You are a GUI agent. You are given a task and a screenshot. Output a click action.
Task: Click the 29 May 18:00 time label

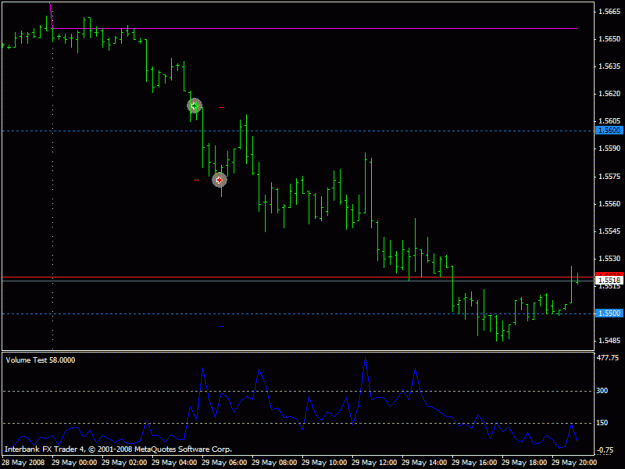click(x=524, y=463)
